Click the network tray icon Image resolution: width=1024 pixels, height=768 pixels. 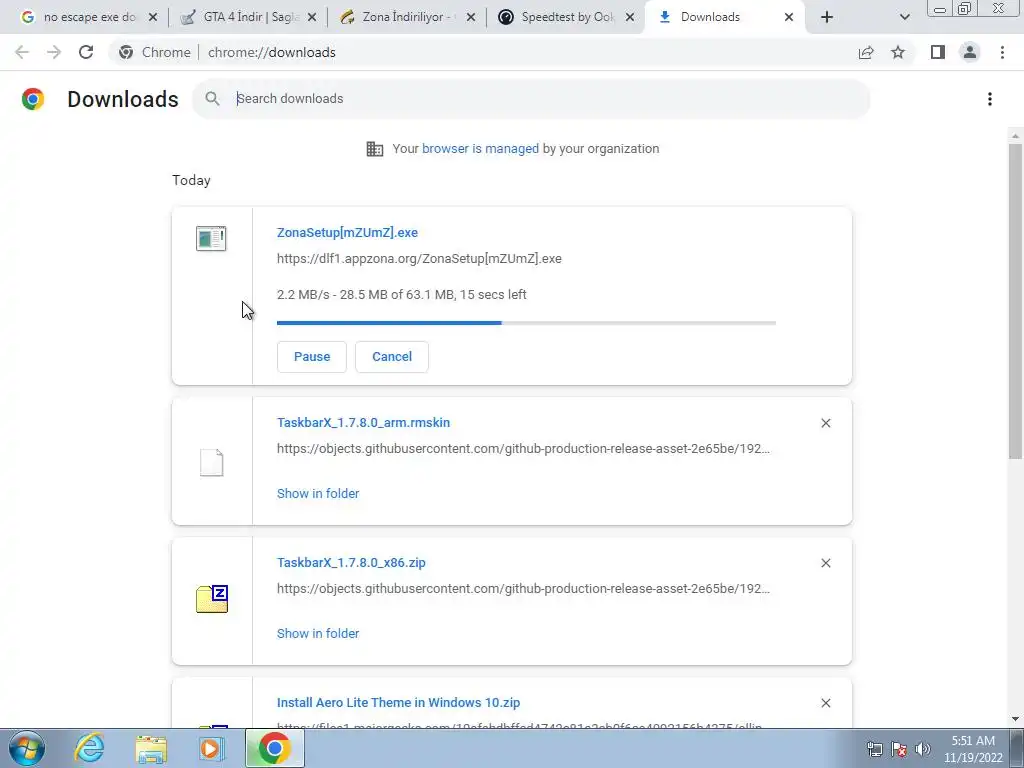(x=874, y=749)
